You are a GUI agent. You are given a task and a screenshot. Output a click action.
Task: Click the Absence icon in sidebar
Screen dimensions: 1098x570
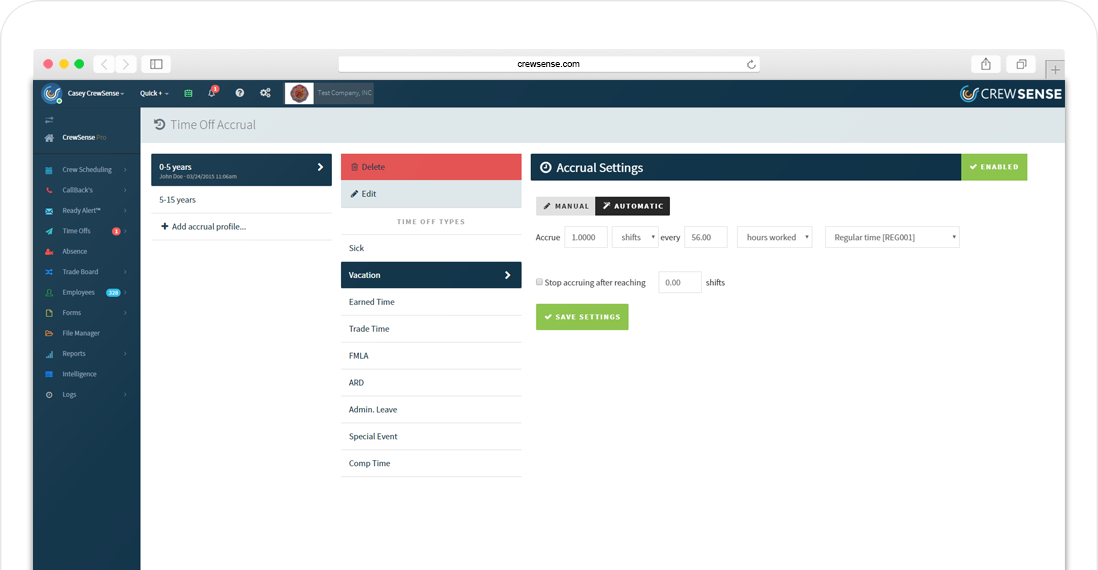pos(49,251)
